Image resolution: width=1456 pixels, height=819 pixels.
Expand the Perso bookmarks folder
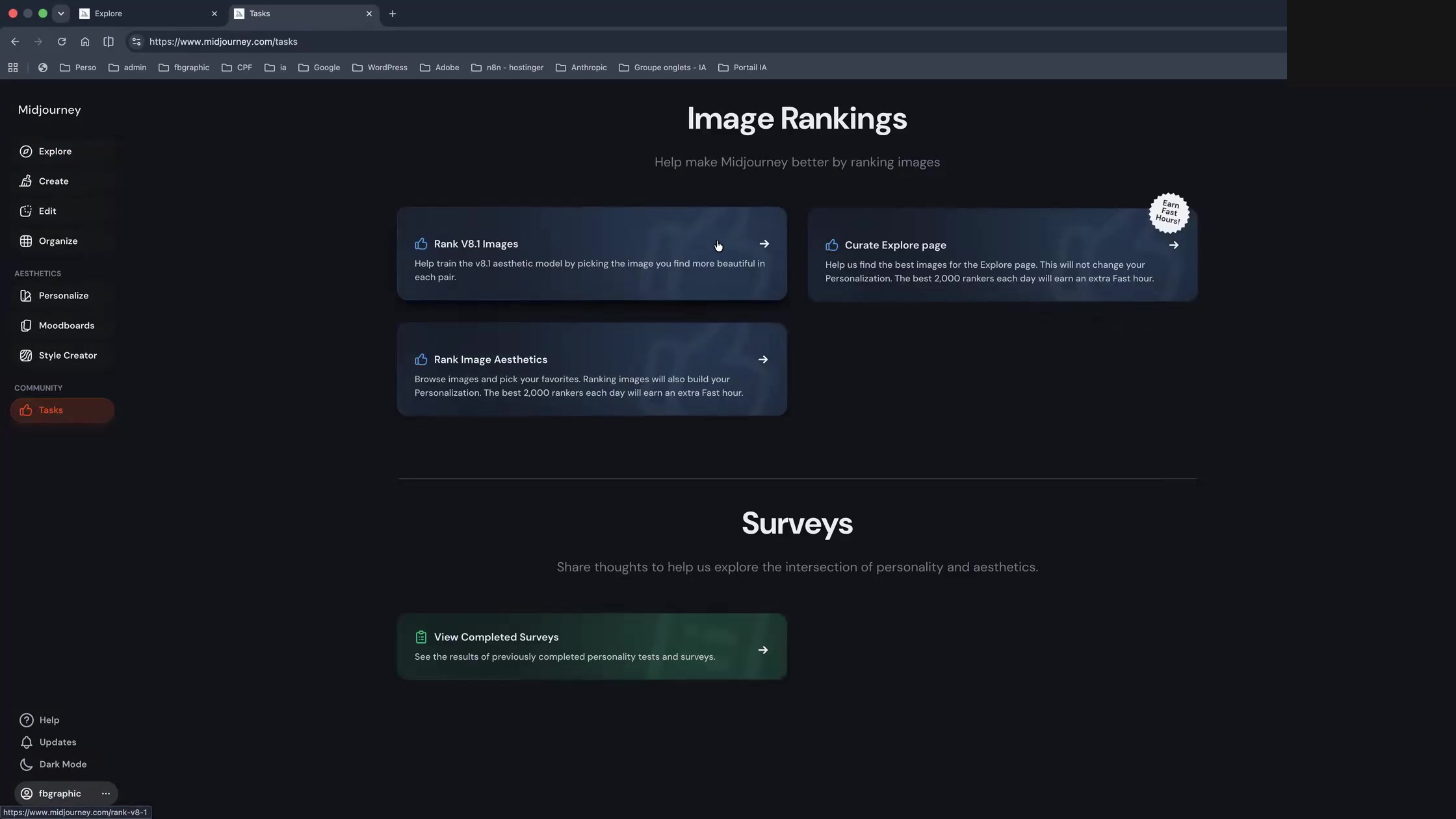77,68
